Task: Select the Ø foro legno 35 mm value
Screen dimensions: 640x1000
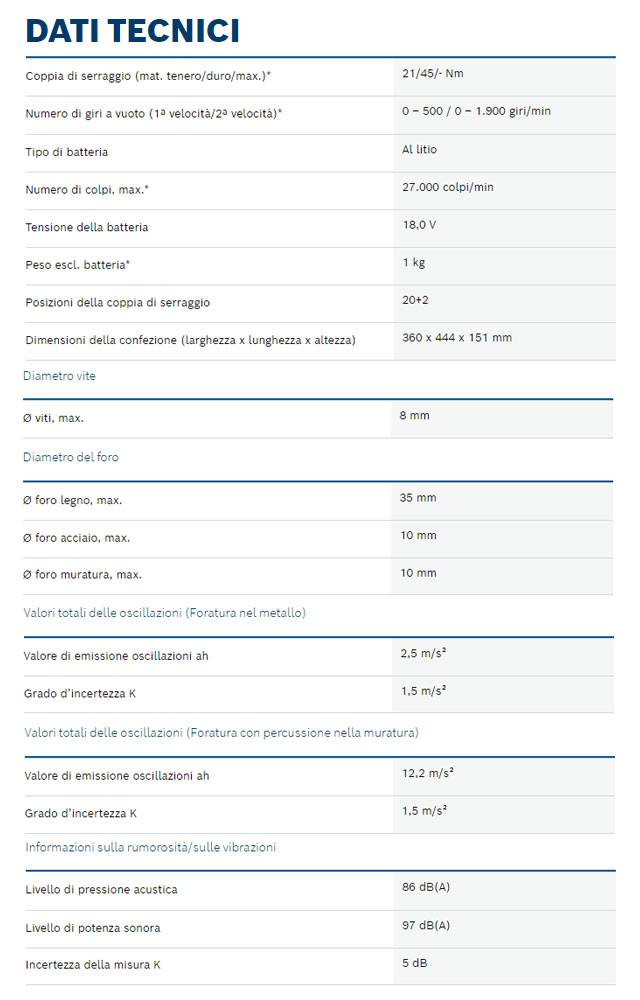Action: pyautogui.click(x=418, y=497)
